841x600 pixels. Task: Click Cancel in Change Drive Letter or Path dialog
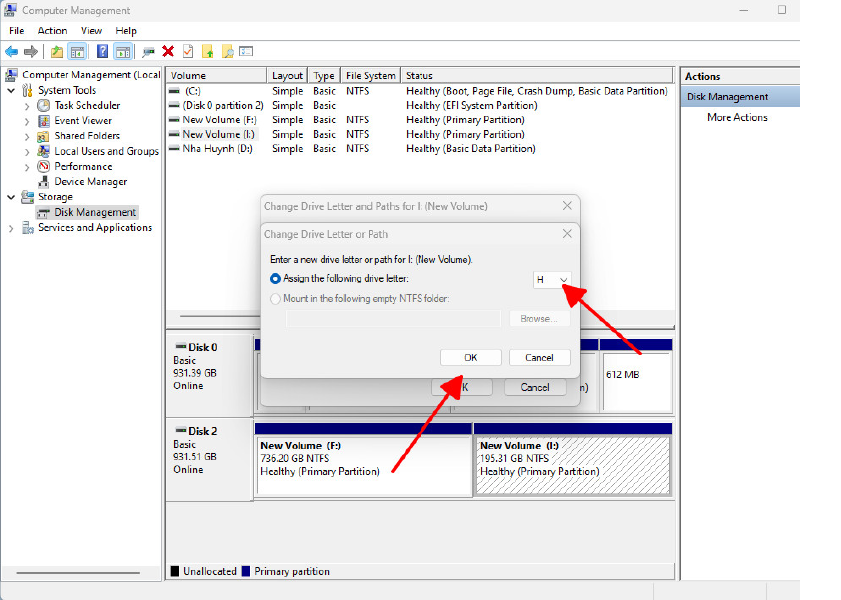[x=539, y=358]
